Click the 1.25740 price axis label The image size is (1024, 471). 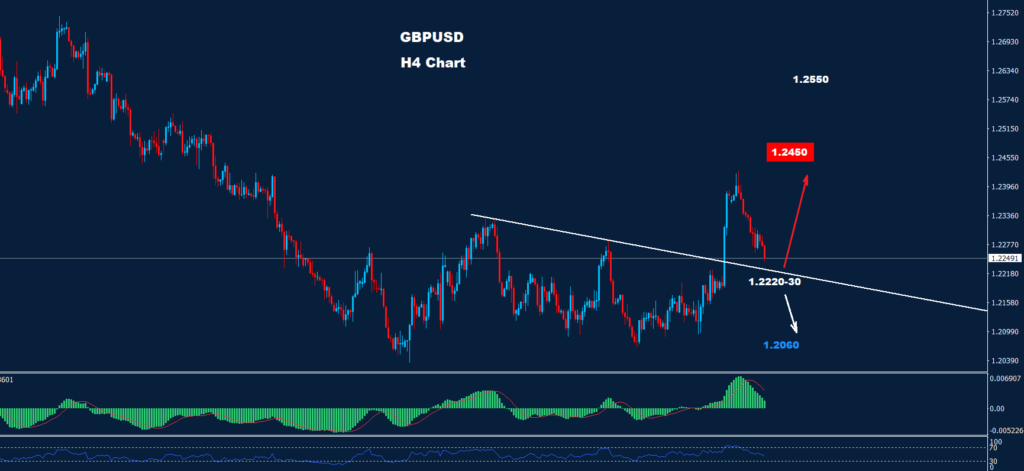point(1006,99)
